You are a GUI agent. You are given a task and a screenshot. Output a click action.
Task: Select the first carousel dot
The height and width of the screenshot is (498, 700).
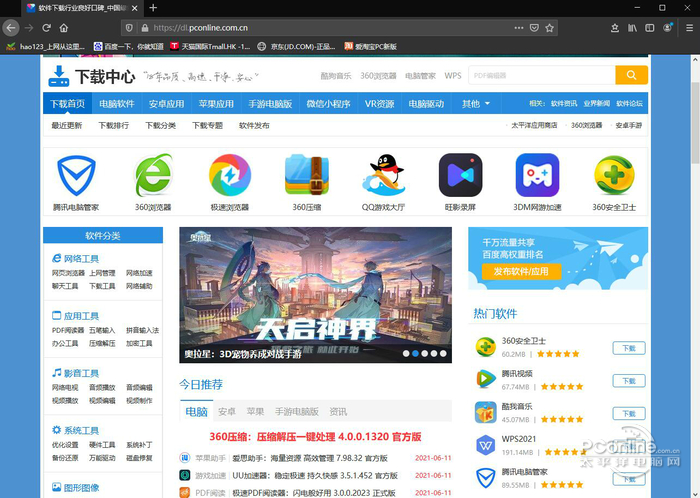406,353
